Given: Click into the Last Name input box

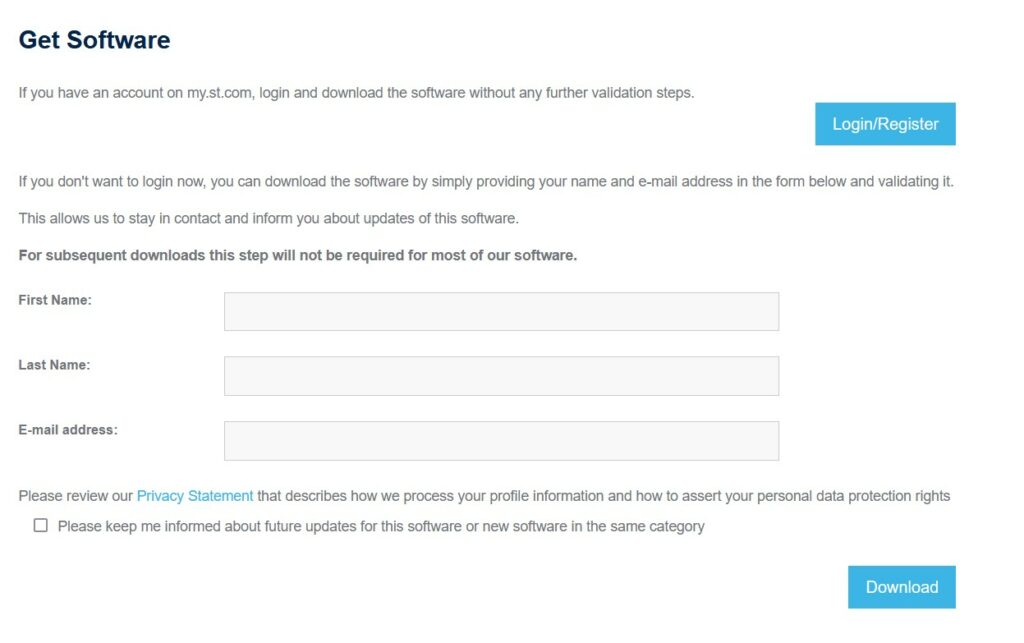Looking at the screenshot, I should [x=501, y=376].
